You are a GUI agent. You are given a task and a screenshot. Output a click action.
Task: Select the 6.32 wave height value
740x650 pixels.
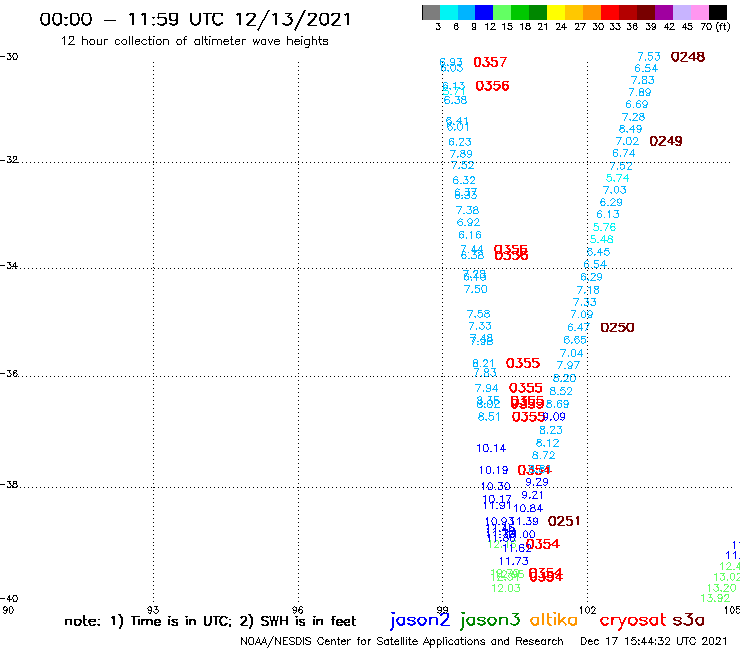click(464, 180)
